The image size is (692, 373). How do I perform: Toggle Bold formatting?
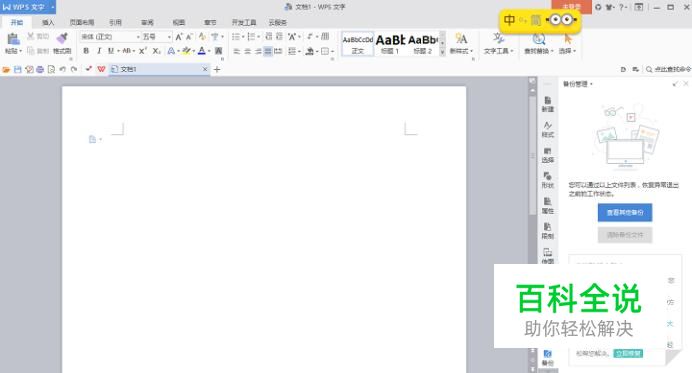[86, 51]
